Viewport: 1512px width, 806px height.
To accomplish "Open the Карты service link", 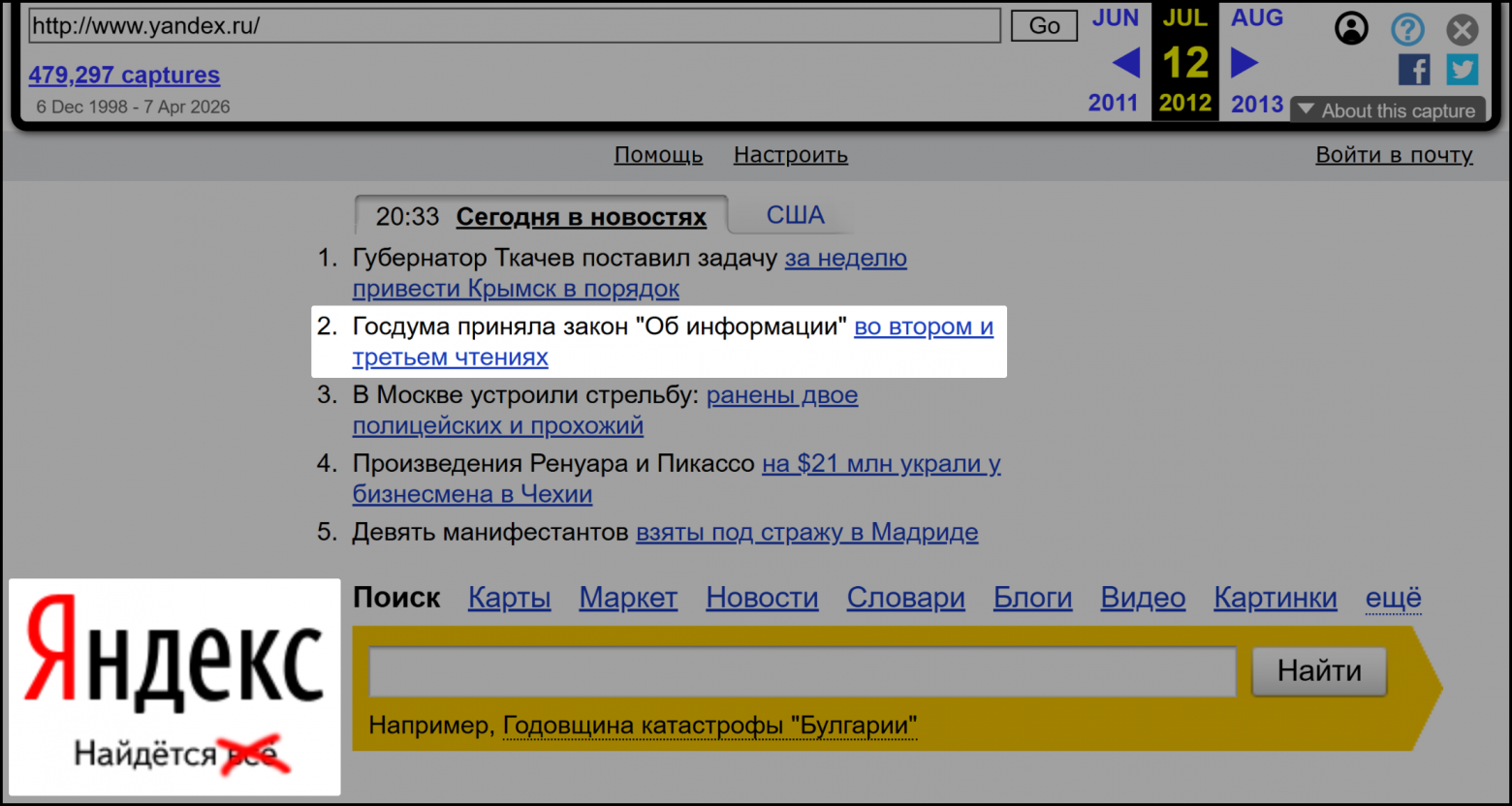I will [509, 599].
